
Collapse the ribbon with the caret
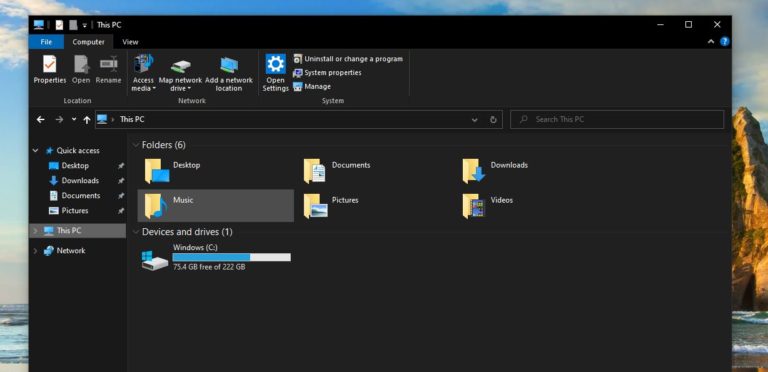click(x=711, y=42)
